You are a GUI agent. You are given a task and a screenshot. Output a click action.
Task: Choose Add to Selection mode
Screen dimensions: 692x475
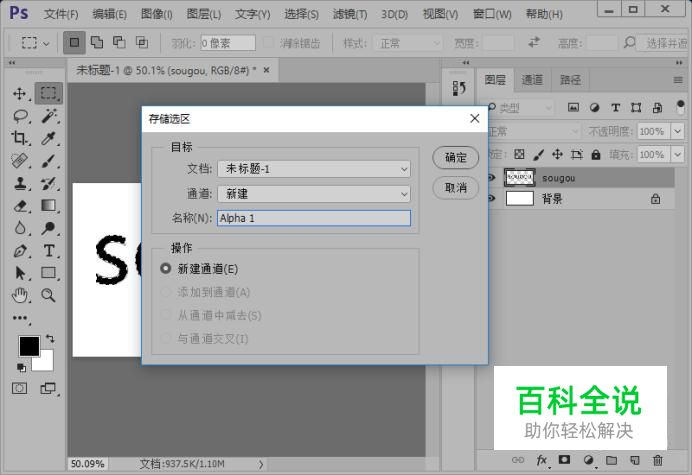point(97,42)
